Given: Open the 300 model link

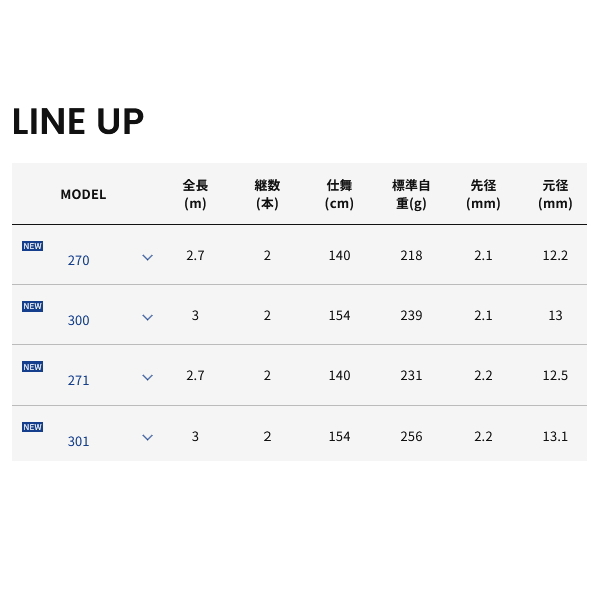Looking at the screenshot, I should coord(78,320).
